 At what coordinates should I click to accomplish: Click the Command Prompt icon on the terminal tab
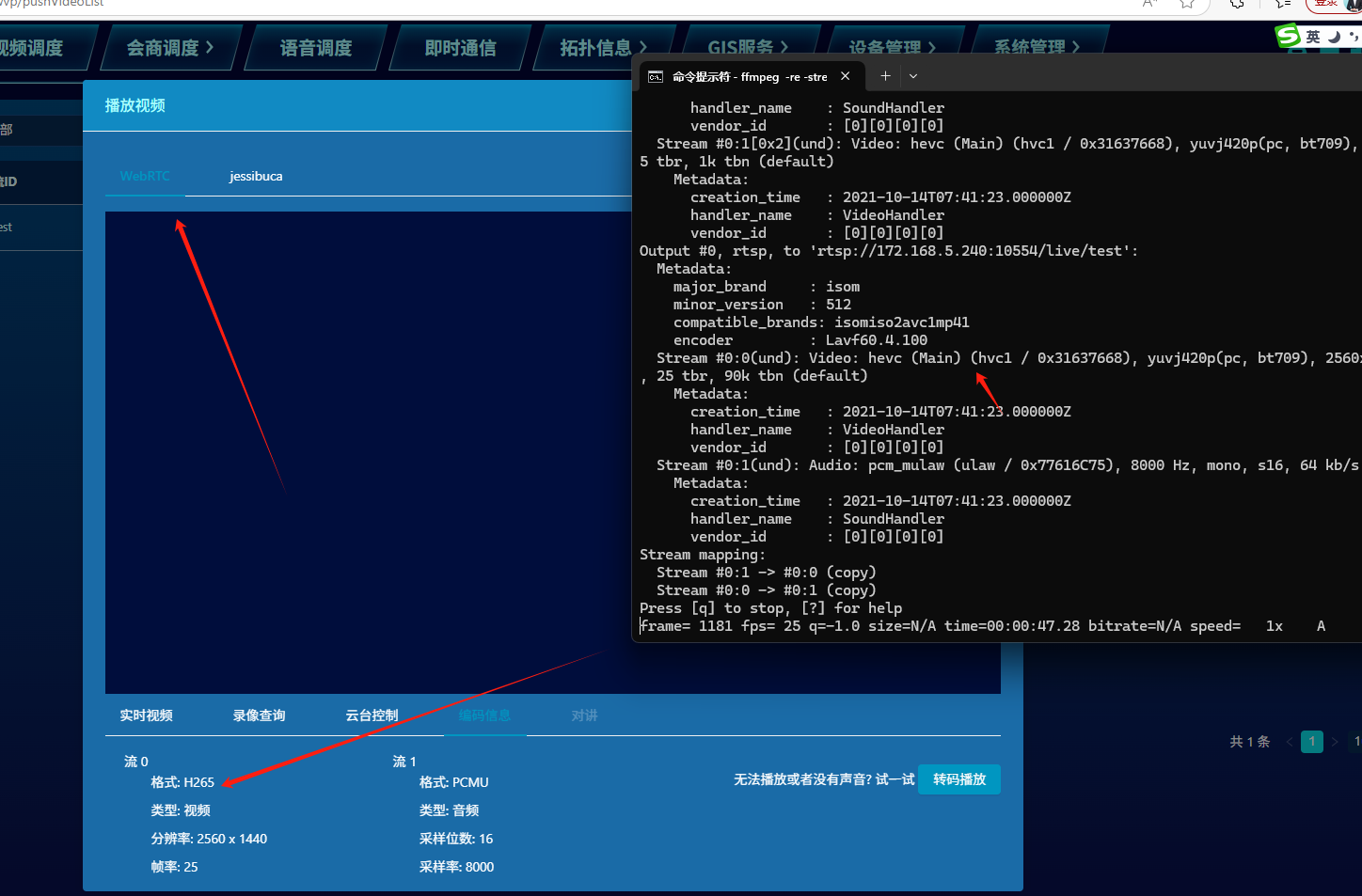coord(655,76)
